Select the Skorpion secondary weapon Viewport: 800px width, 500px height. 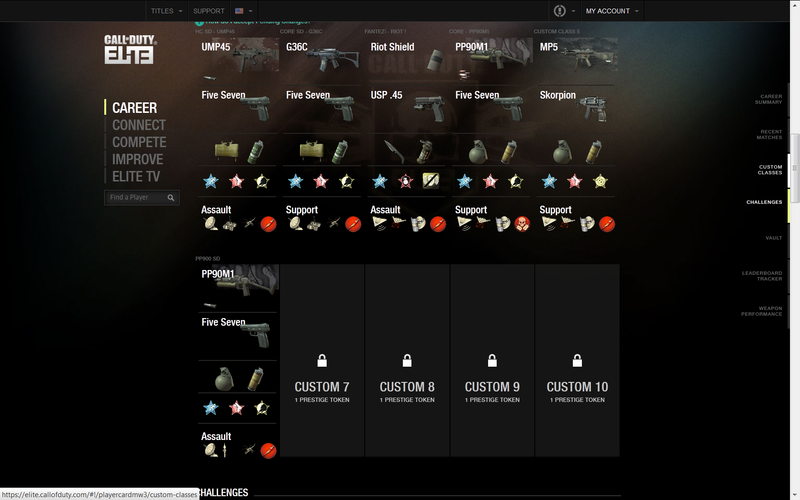click(x=577, y=108)
